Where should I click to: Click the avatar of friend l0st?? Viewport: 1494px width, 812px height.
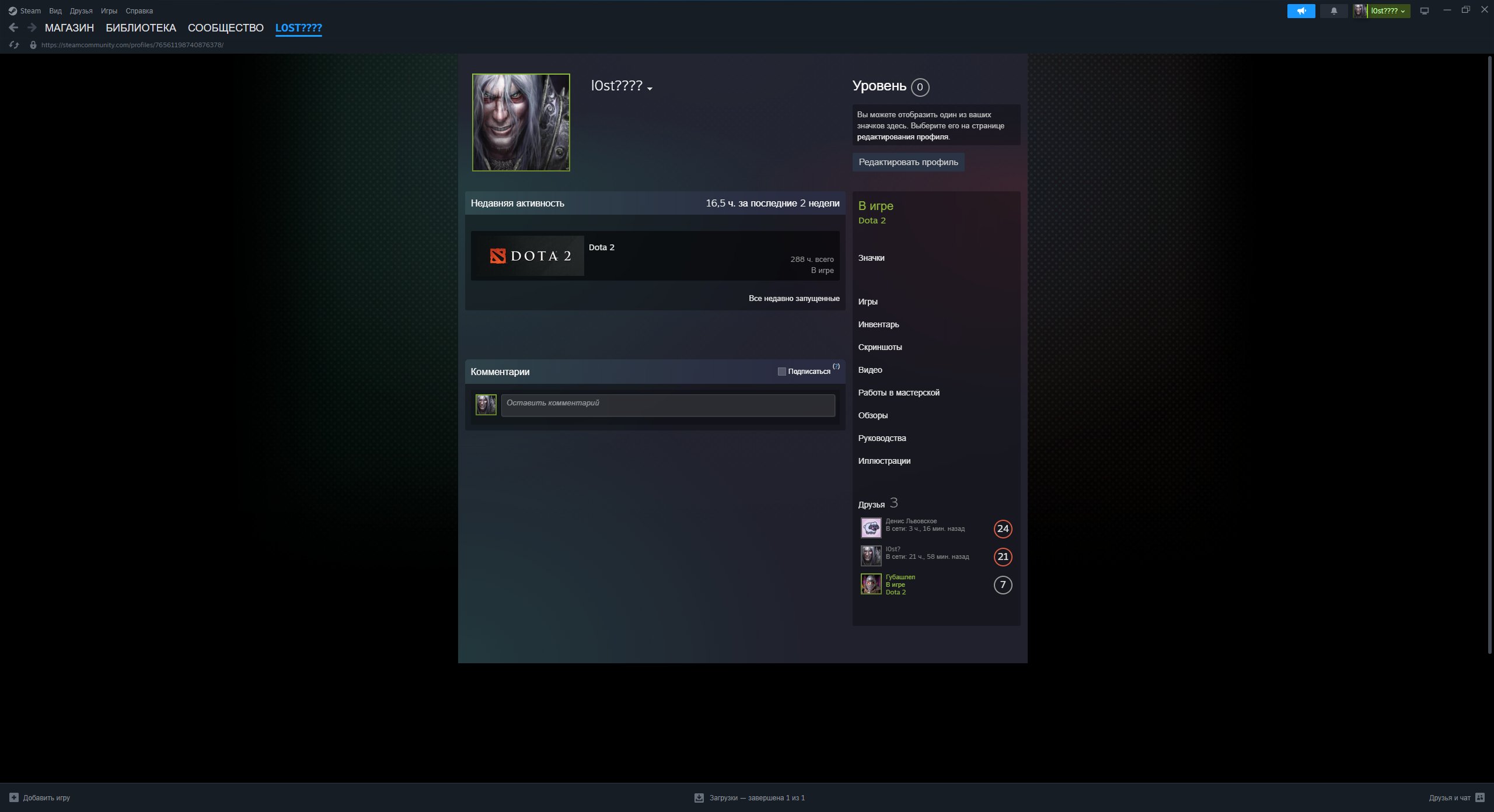(871, 556)
